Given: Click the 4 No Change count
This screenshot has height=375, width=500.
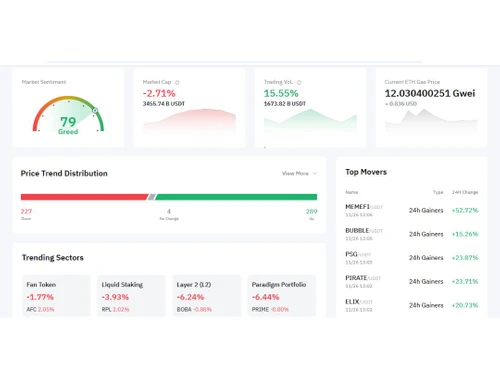Looking at the screenshot, I should click(169, 212).
